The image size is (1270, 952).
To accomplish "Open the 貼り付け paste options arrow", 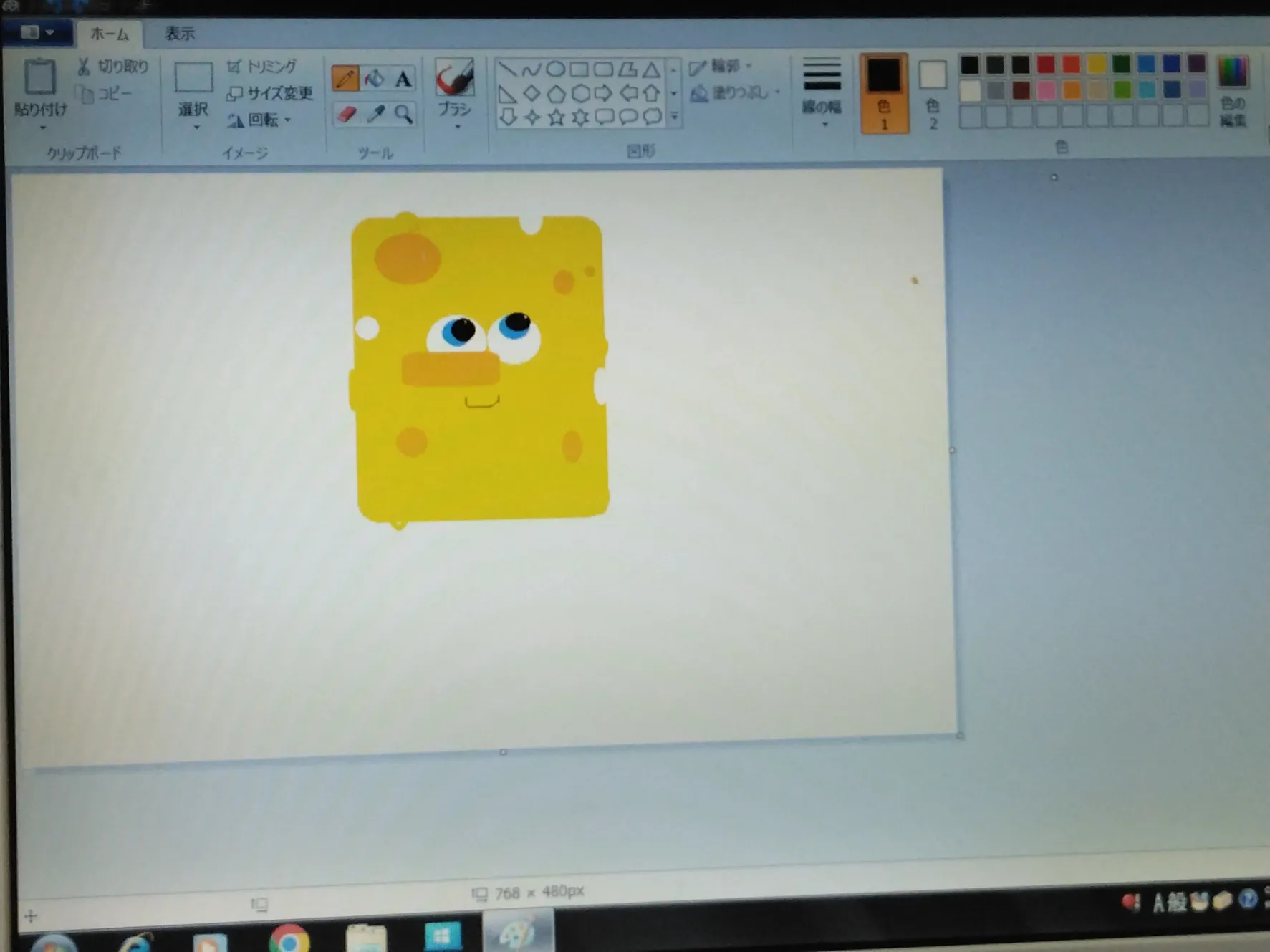I will coord(42,128).
